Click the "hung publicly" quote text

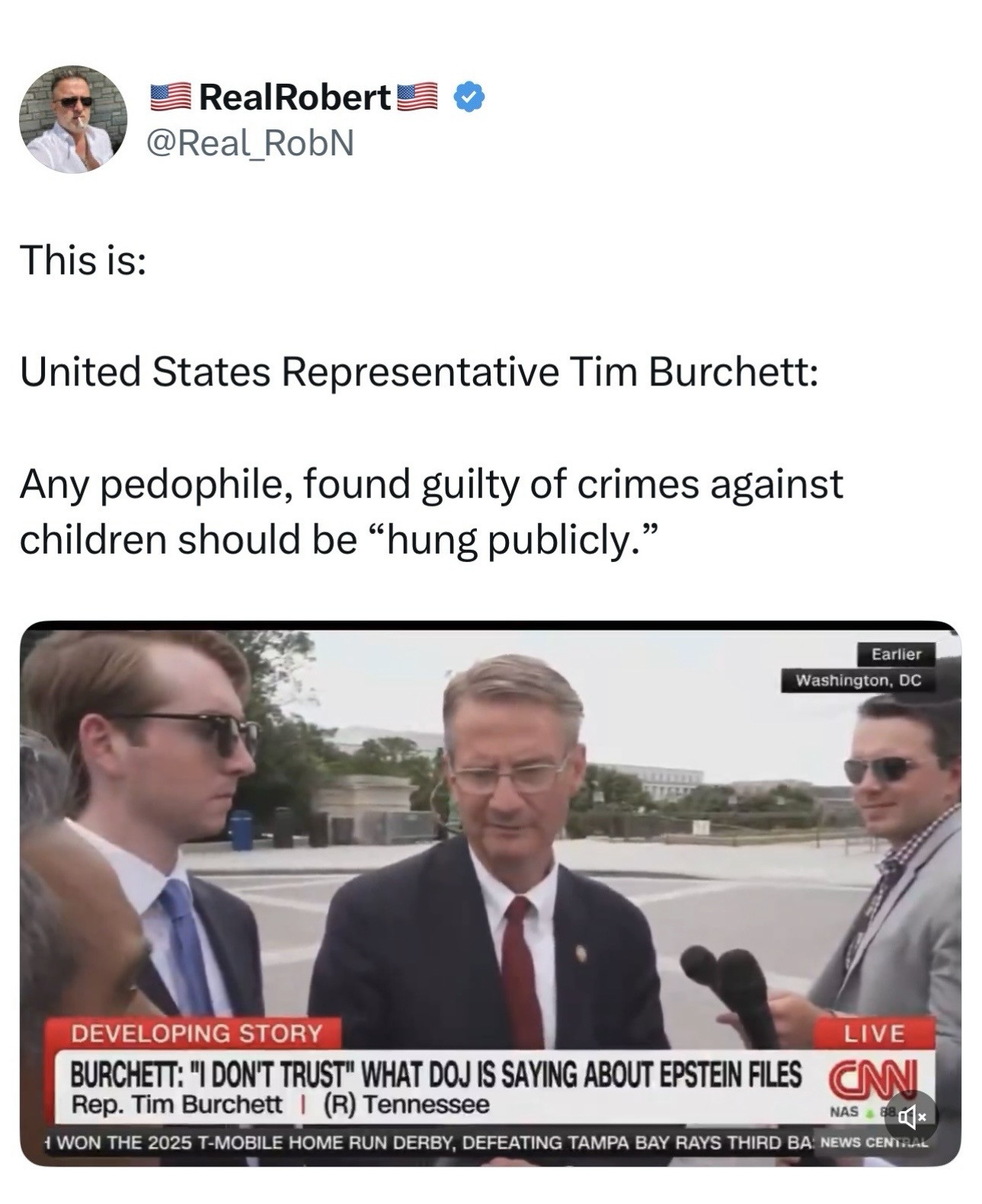point(512,539)
